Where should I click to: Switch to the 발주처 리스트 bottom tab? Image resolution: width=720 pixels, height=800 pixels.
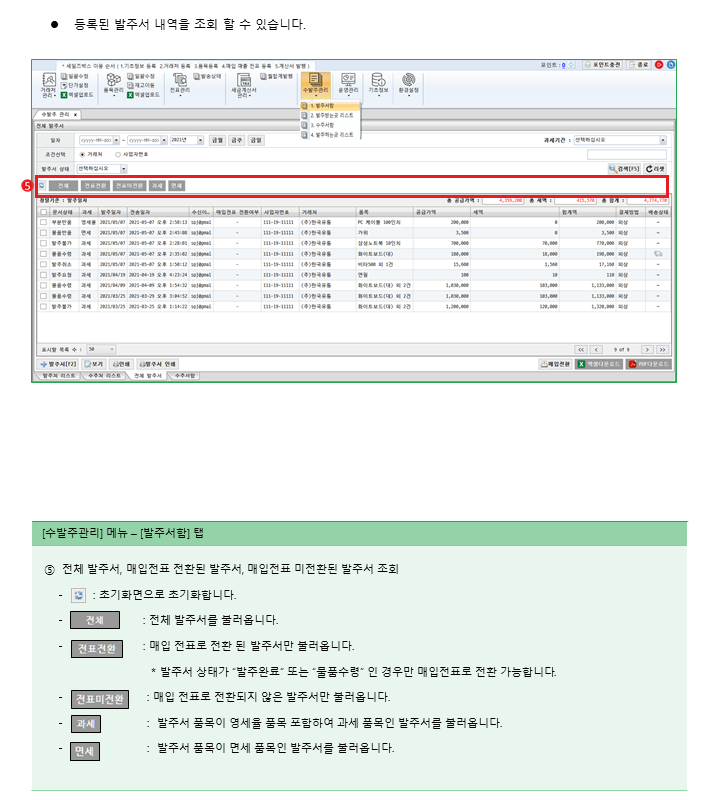59,376
